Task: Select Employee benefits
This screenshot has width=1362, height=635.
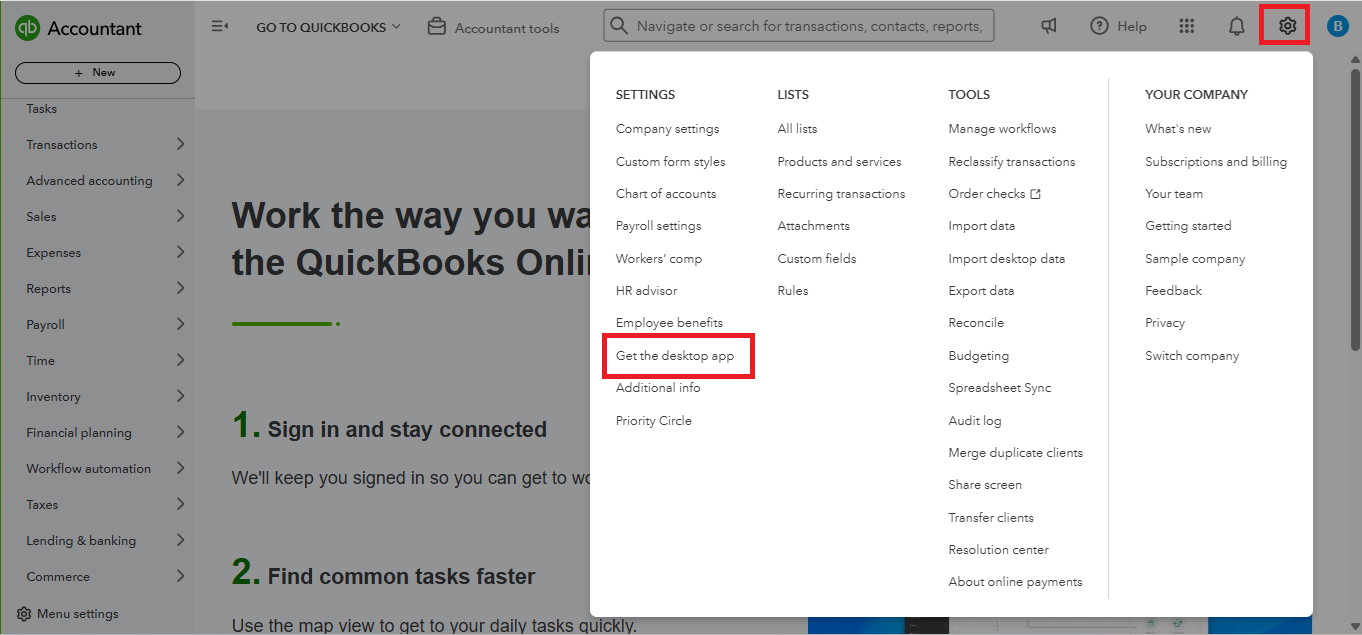Action: (669, 323)
